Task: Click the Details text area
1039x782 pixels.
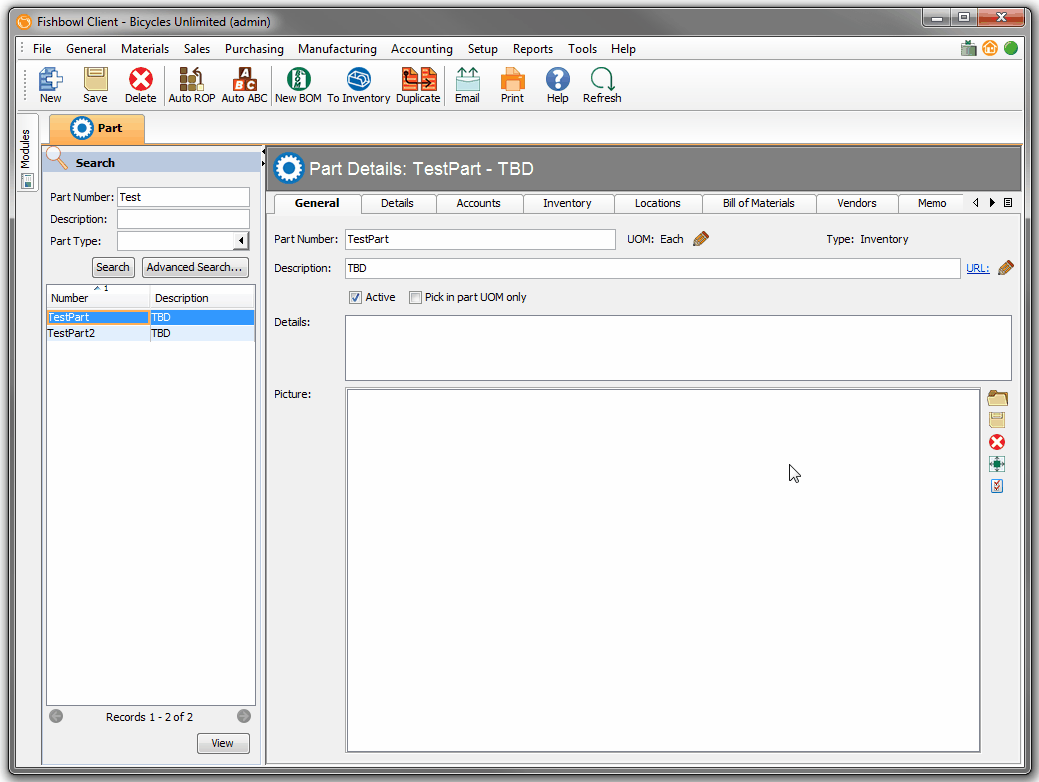Action: pos(678,348)
